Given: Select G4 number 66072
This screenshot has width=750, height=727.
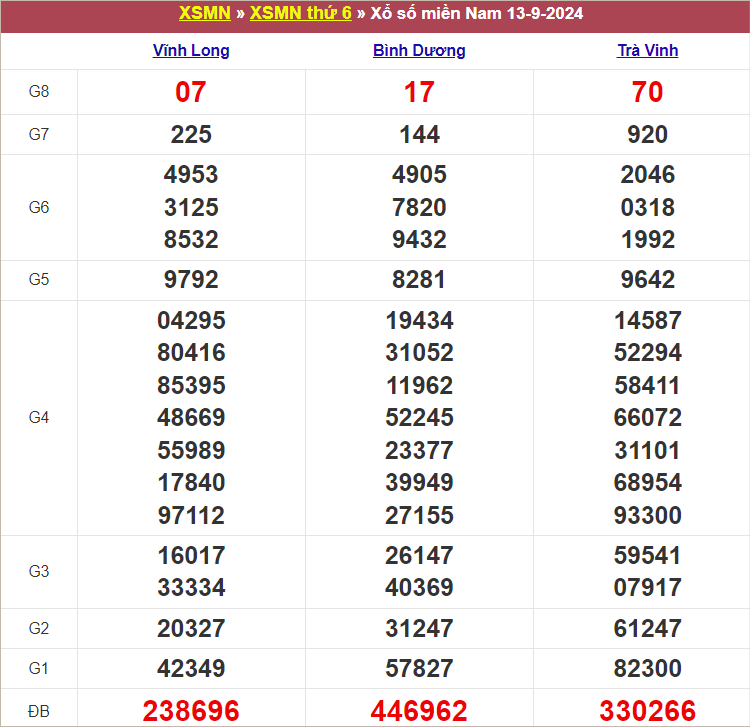Looking at the screenshot, I should 647,417.
